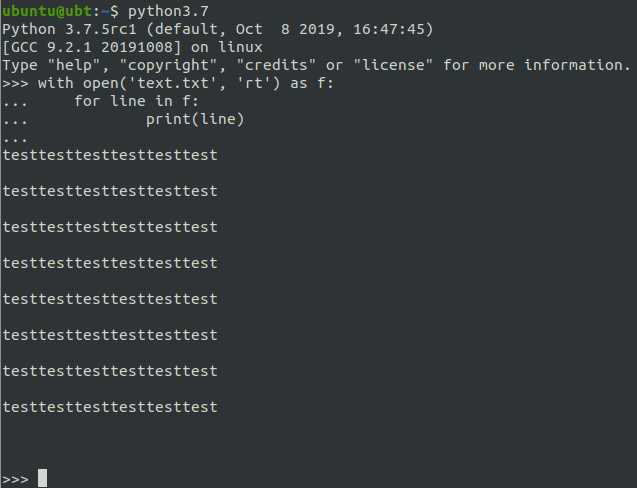Click the cursor block at the bottom prompt
This screenshot has width=637, height=488.
click(x=42, y=478)
